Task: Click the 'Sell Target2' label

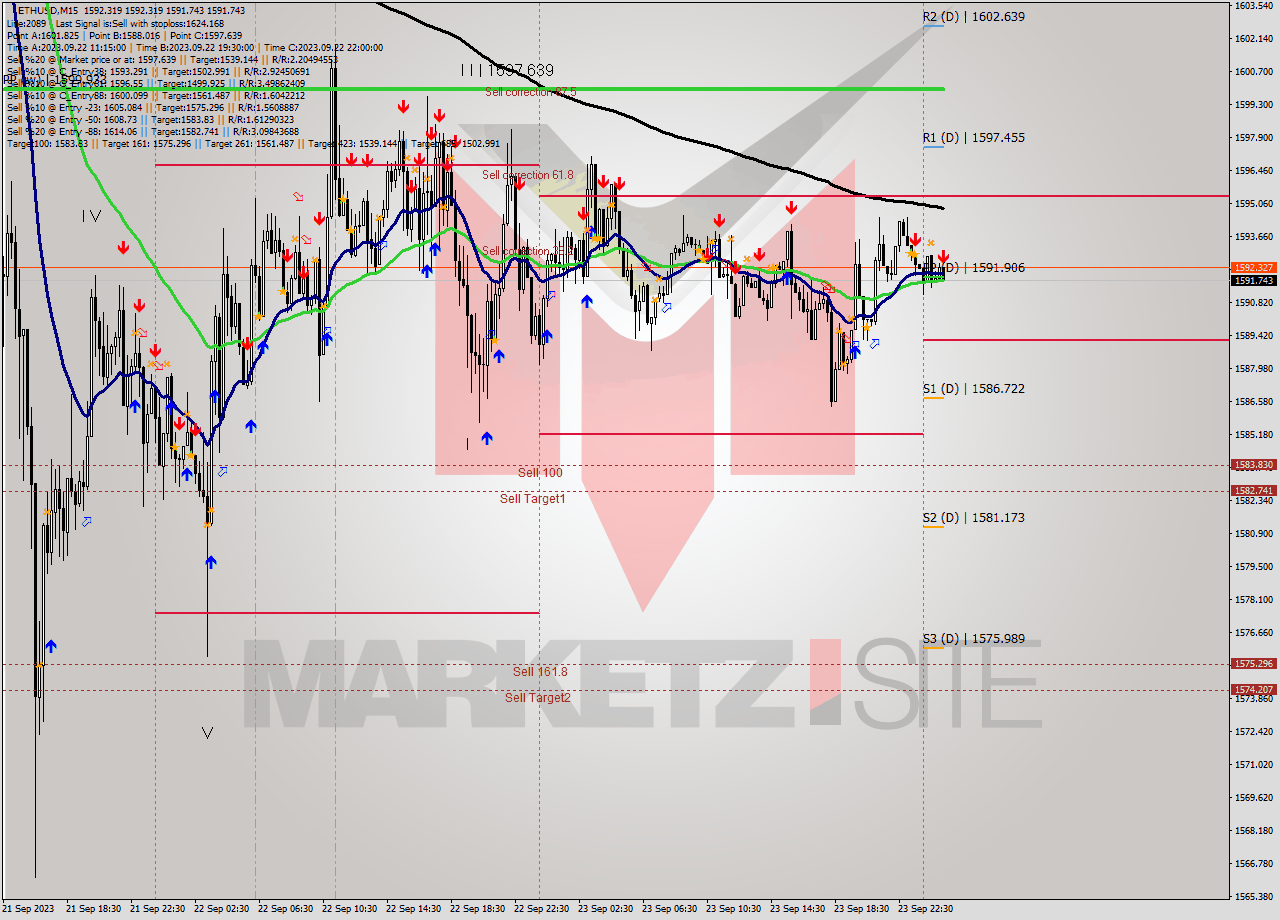Action: (537, 697)
